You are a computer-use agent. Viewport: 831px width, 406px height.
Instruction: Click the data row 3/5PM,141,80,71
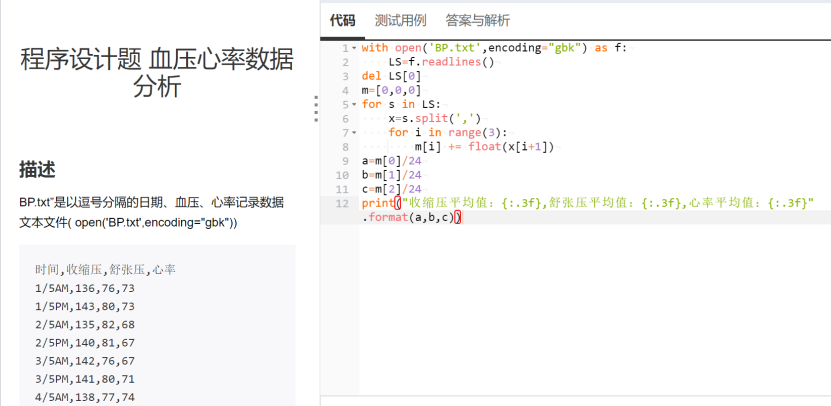tap(85, 379)
